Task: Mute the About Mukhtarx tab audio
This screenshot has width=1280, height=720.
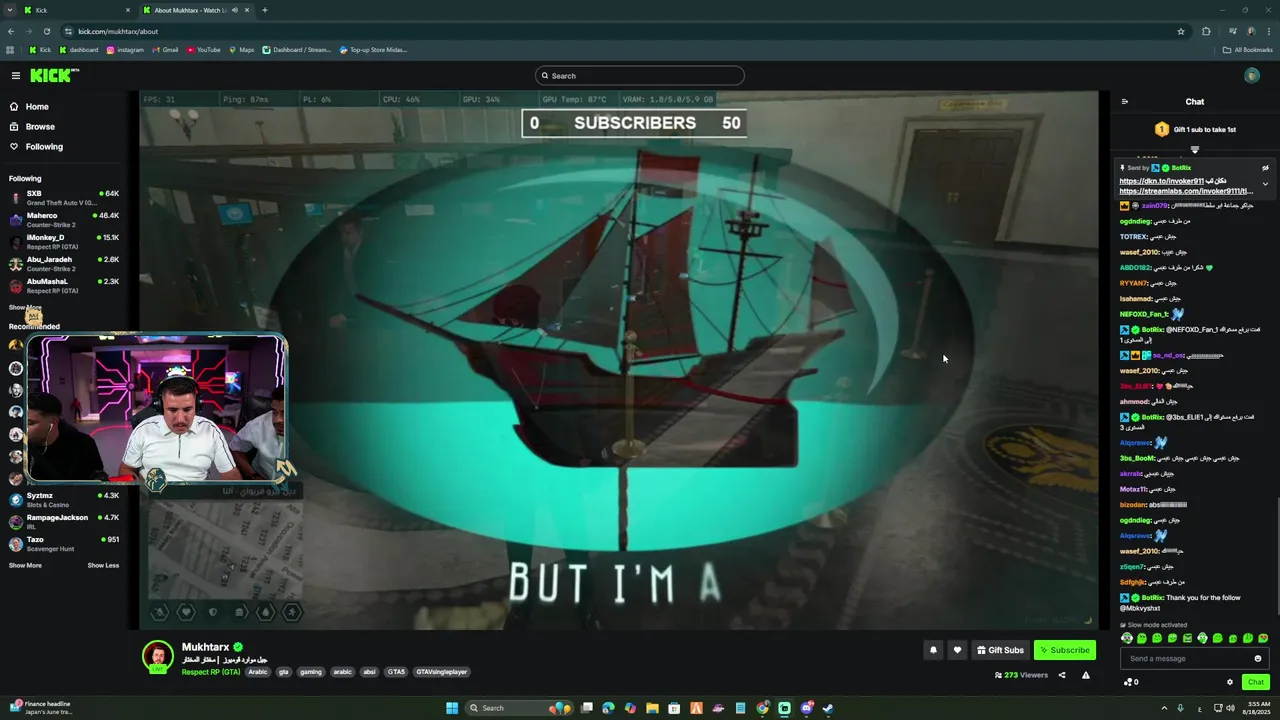Action: [x=235, y=10]
